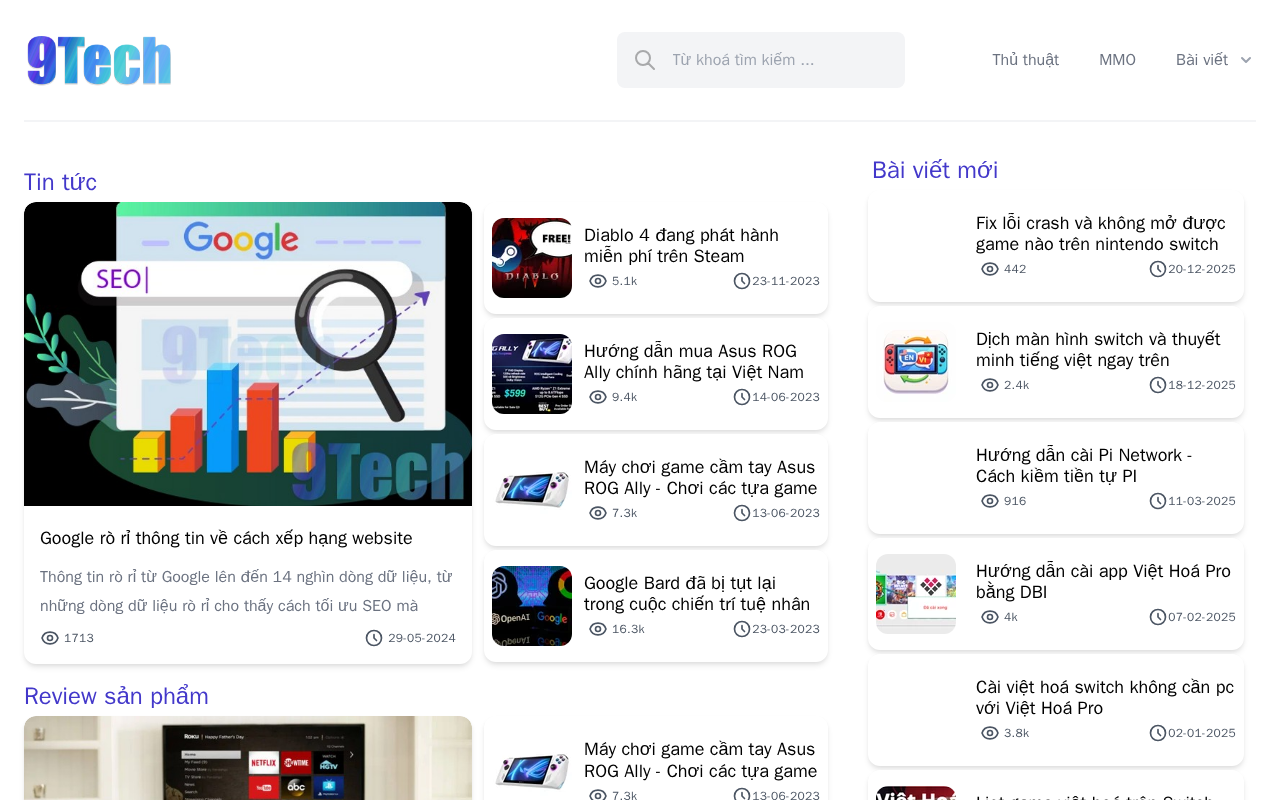Click the magnifier icon in the search box
1280x800 pixels.
[645, 60]
